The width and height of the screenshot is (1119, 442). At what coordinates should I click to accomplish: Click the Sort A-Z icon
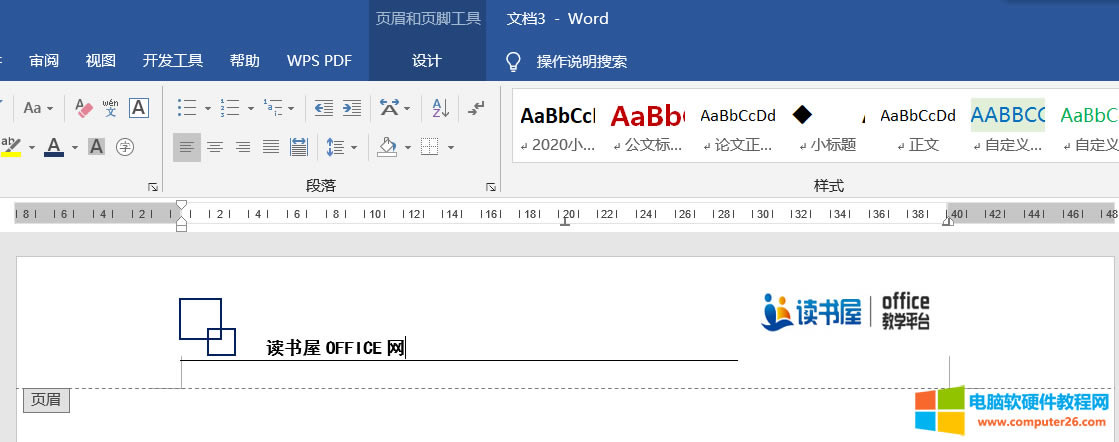tap(440, 108)
